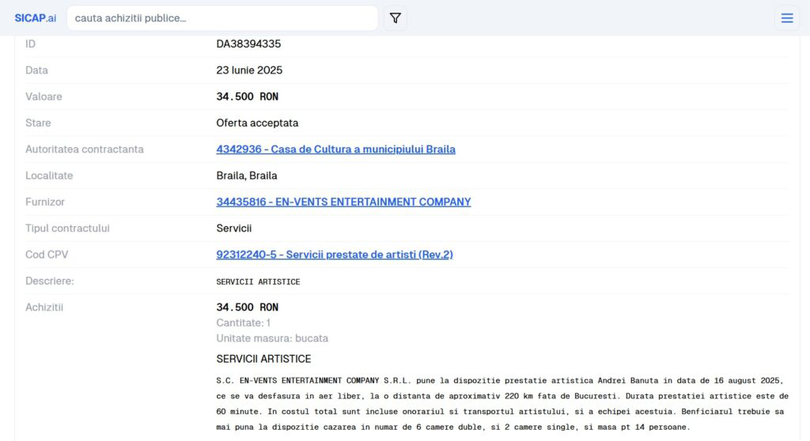The height and width of the screenshot is (441, 810).
Task: Click the 'Tipul contractului' label
Action: coord(68,228)
